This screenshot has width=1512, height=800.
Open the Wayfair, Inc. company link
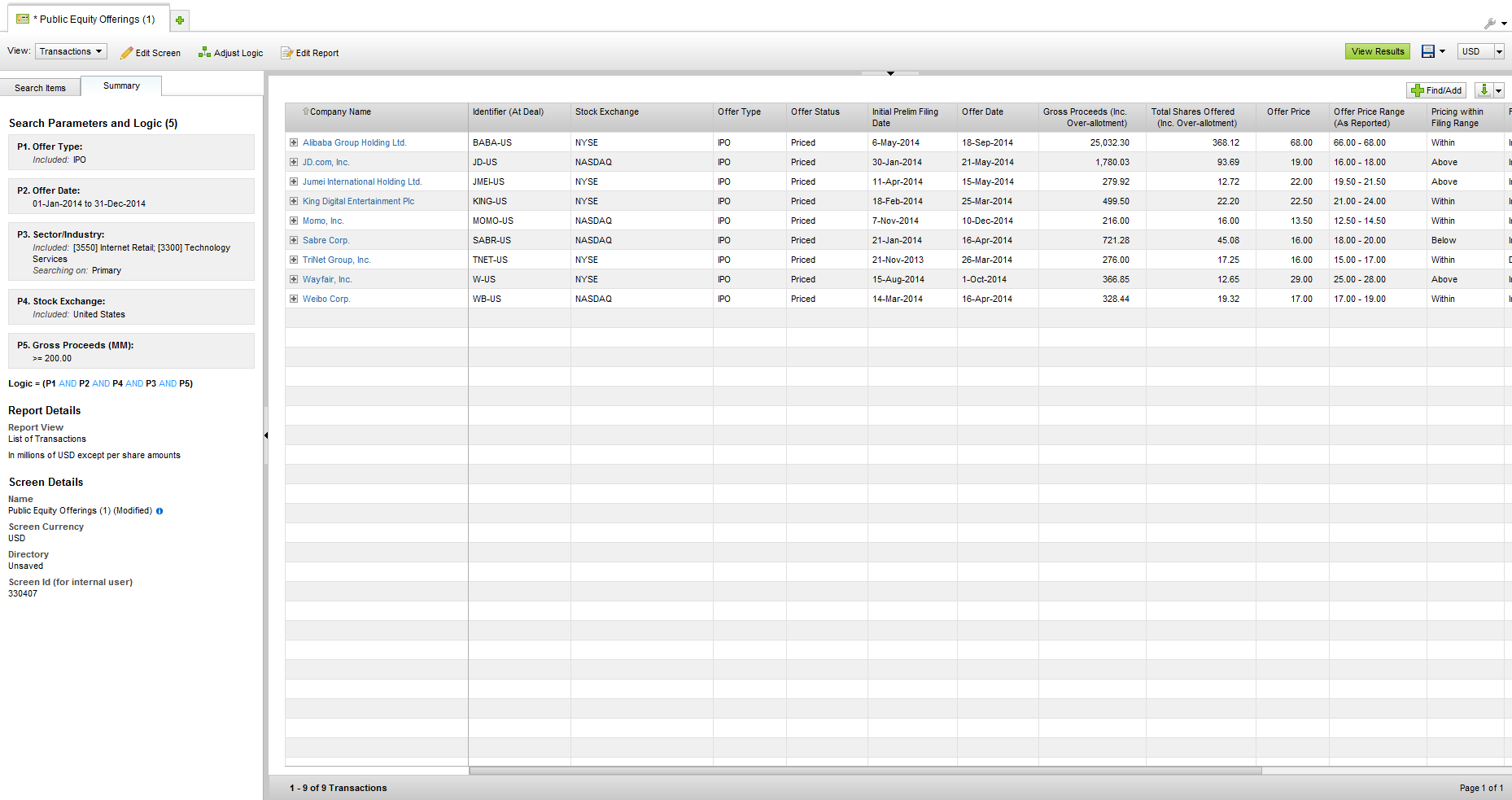coord(327,279)
